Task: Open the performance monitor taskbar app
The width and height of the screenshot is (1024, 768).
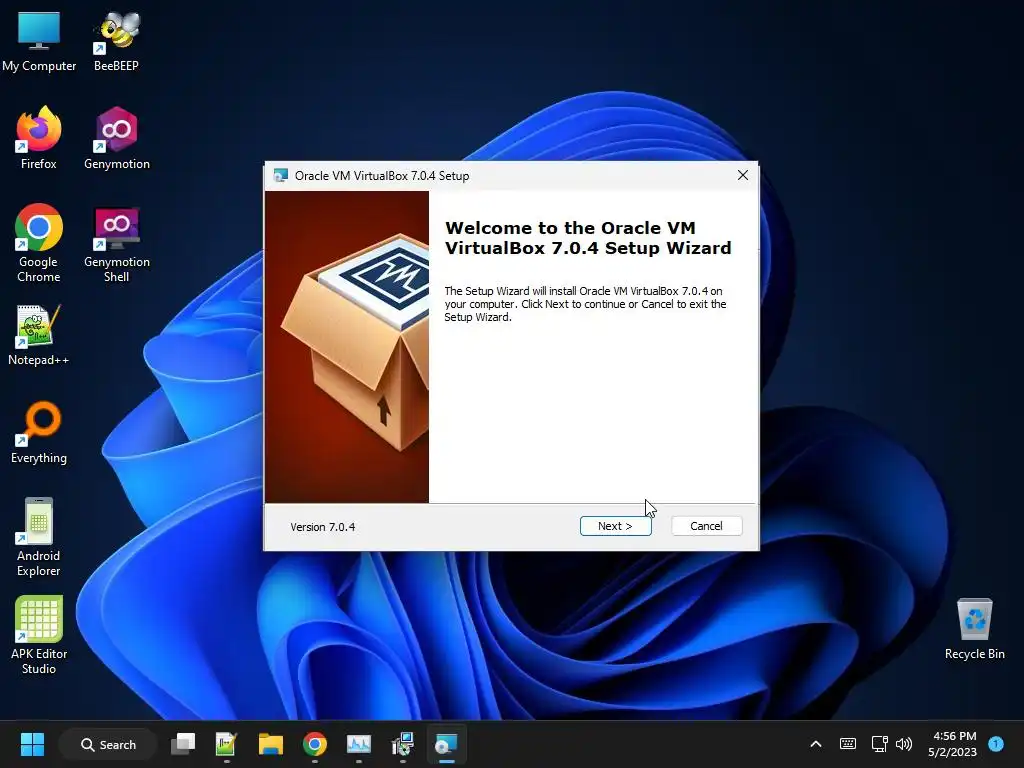Action: [x=359, y=744]
